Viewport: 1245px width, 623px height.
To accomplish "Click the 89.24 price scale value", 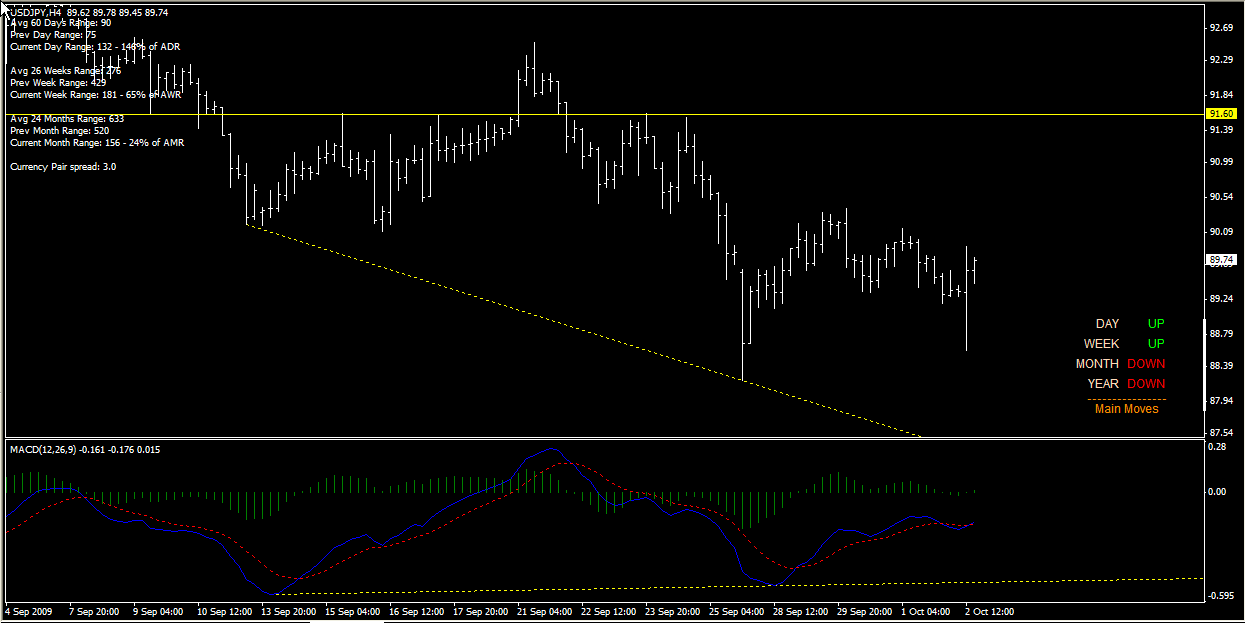I will point(1220,299).
